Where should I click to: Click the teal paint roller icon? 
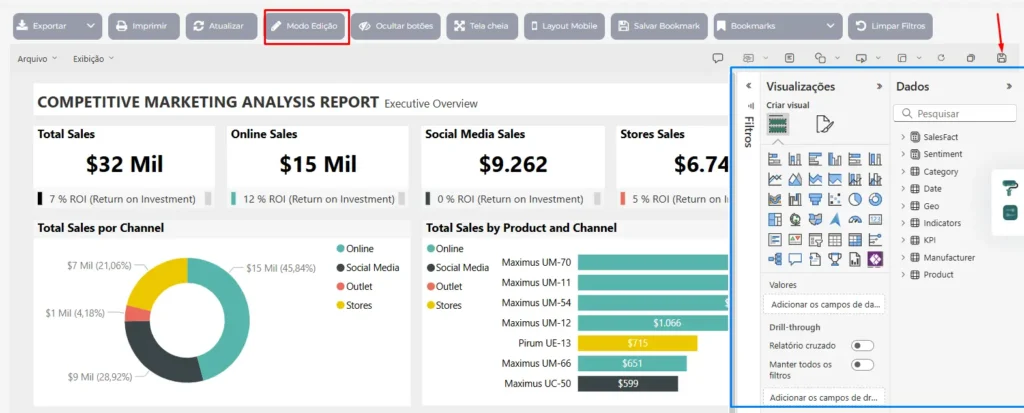pyautogui.click(x=1009, y=187)
